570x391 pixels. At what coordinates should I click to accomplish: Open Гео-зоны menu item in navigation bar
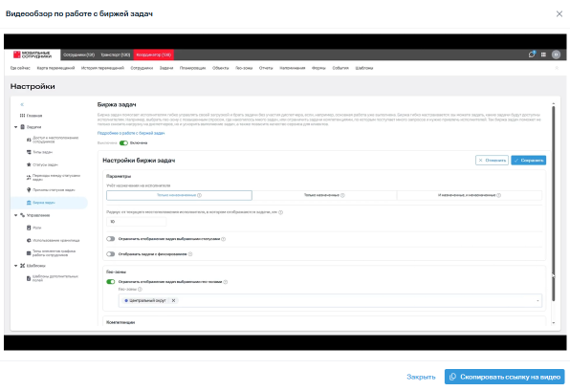point(244,68)
